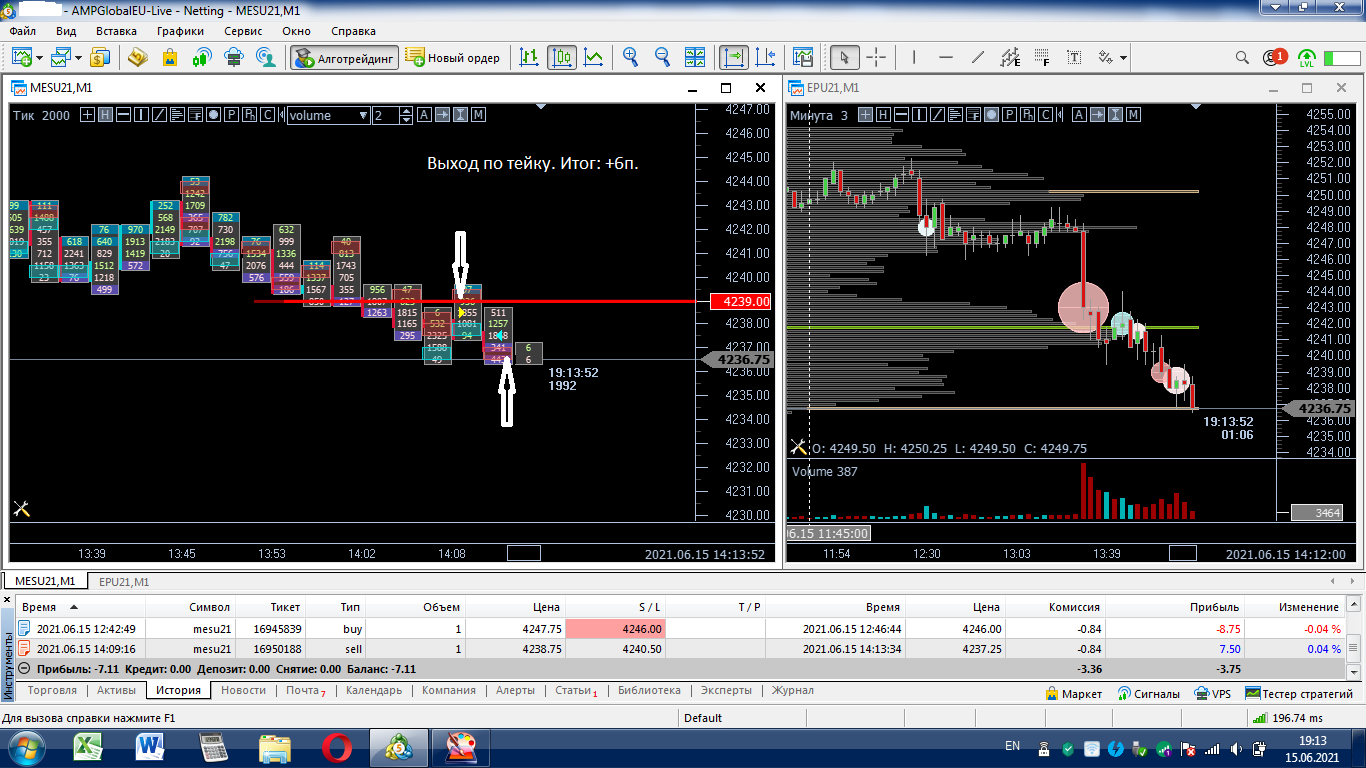Open Opera browser from the taskbar
The width and height of the screenshot is (1366, 768).
point(336,746)
